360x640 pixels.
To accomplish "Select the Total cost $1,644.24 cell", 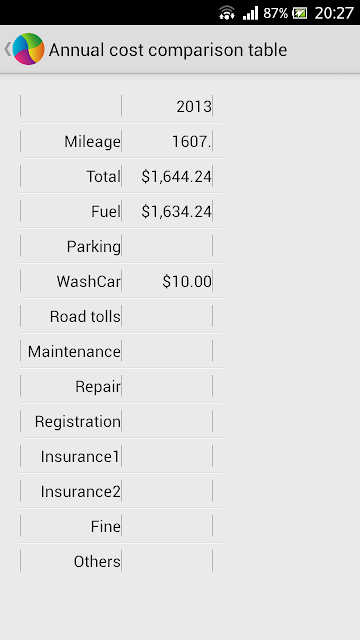I will pyautogui.click(x=176, y=177).
